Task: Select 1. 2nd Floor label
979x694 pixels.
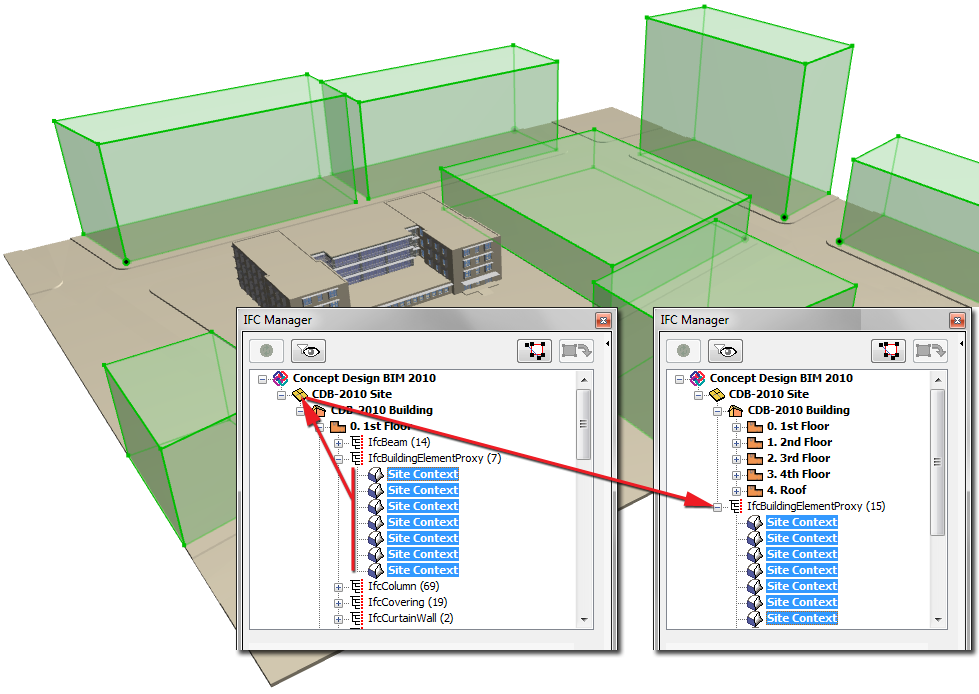Action: click(799, 442)
